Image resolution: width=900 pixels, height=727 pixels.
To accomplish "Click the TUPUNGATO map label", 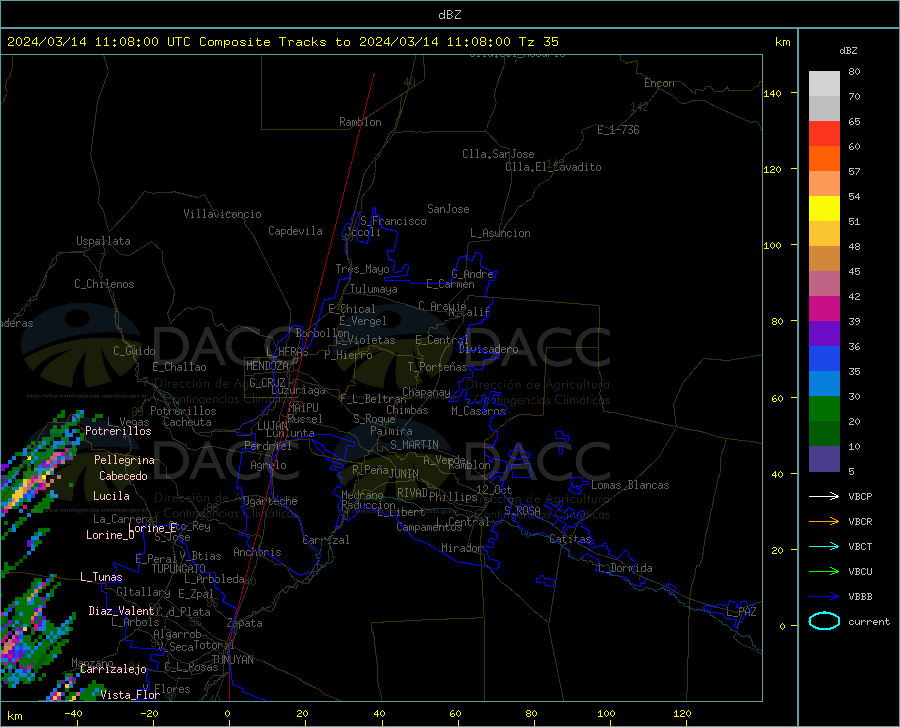I will [x=179, y=569].
